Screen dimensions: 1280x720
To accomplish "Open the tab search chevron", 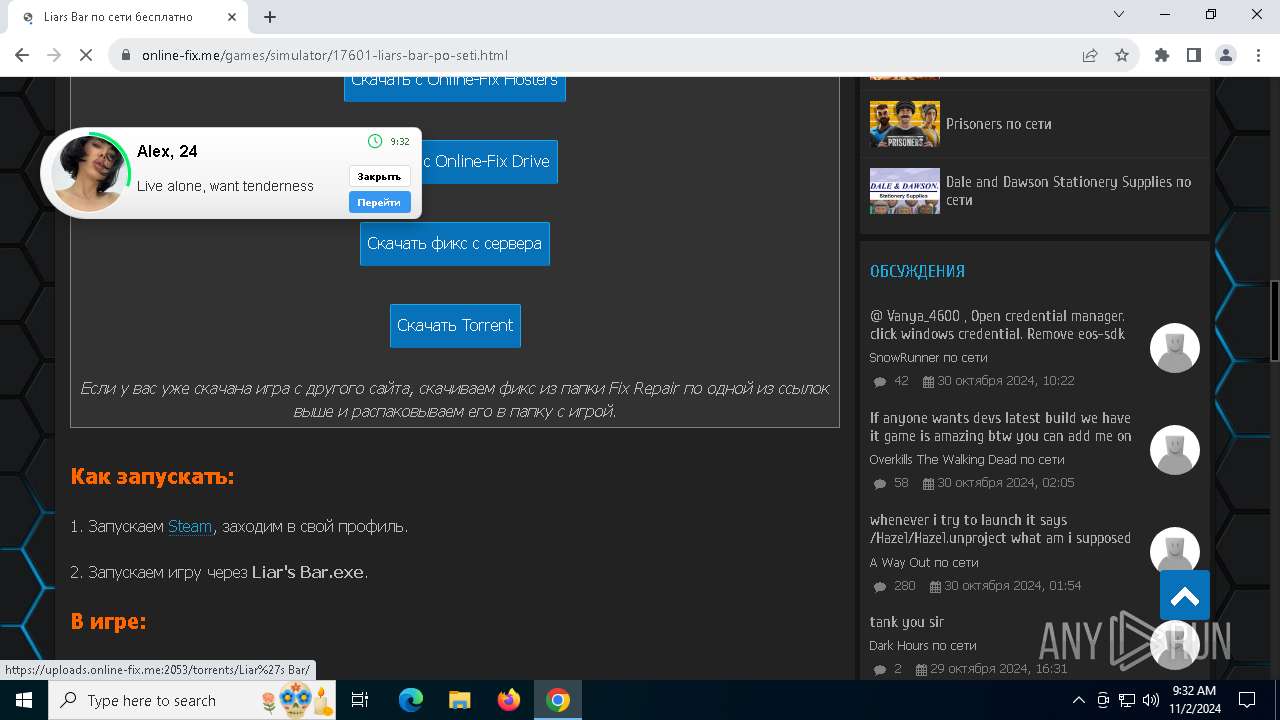I will click(1119, 14).
